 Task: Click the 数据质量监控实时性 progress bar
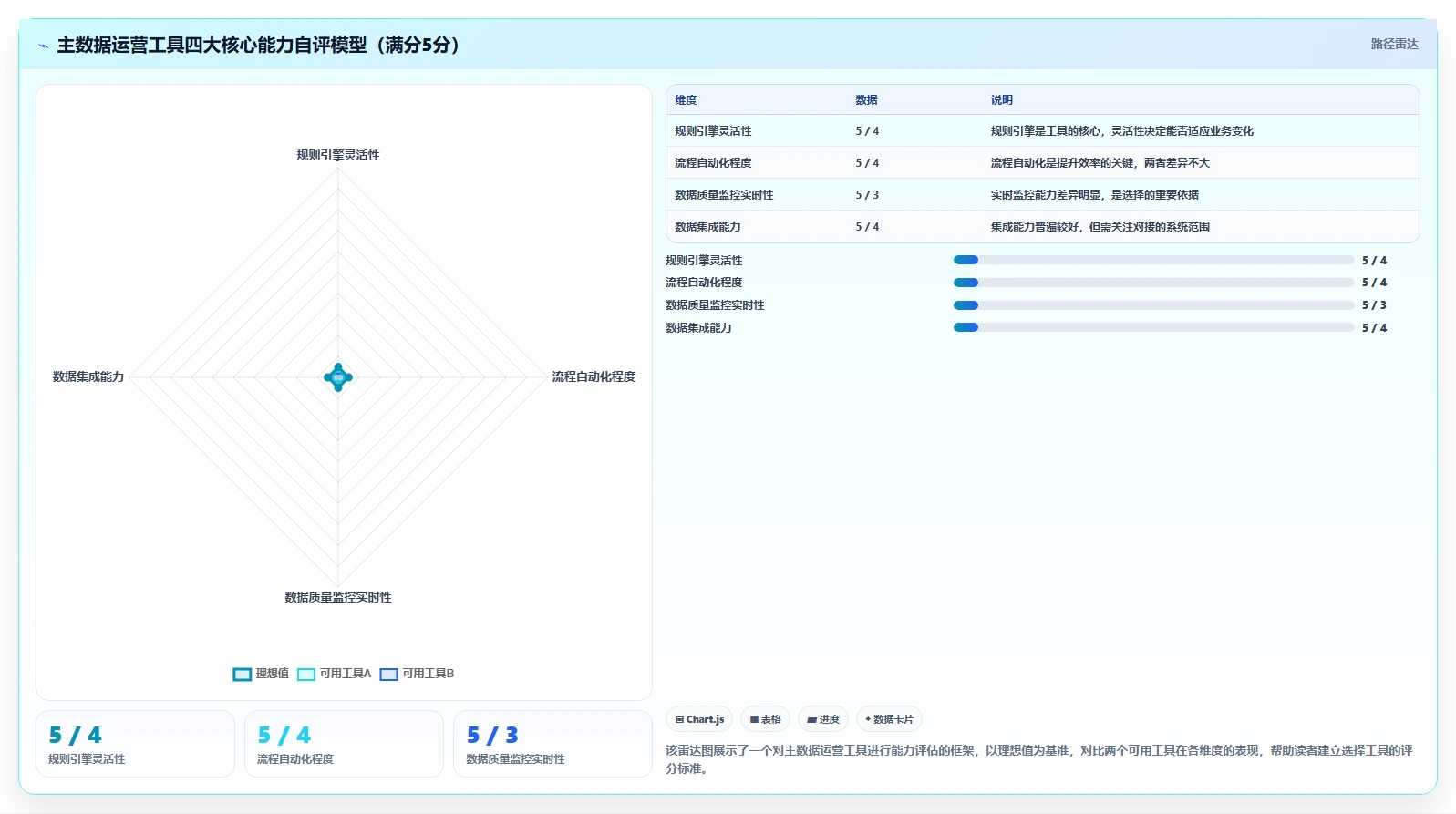(1153, 305)
